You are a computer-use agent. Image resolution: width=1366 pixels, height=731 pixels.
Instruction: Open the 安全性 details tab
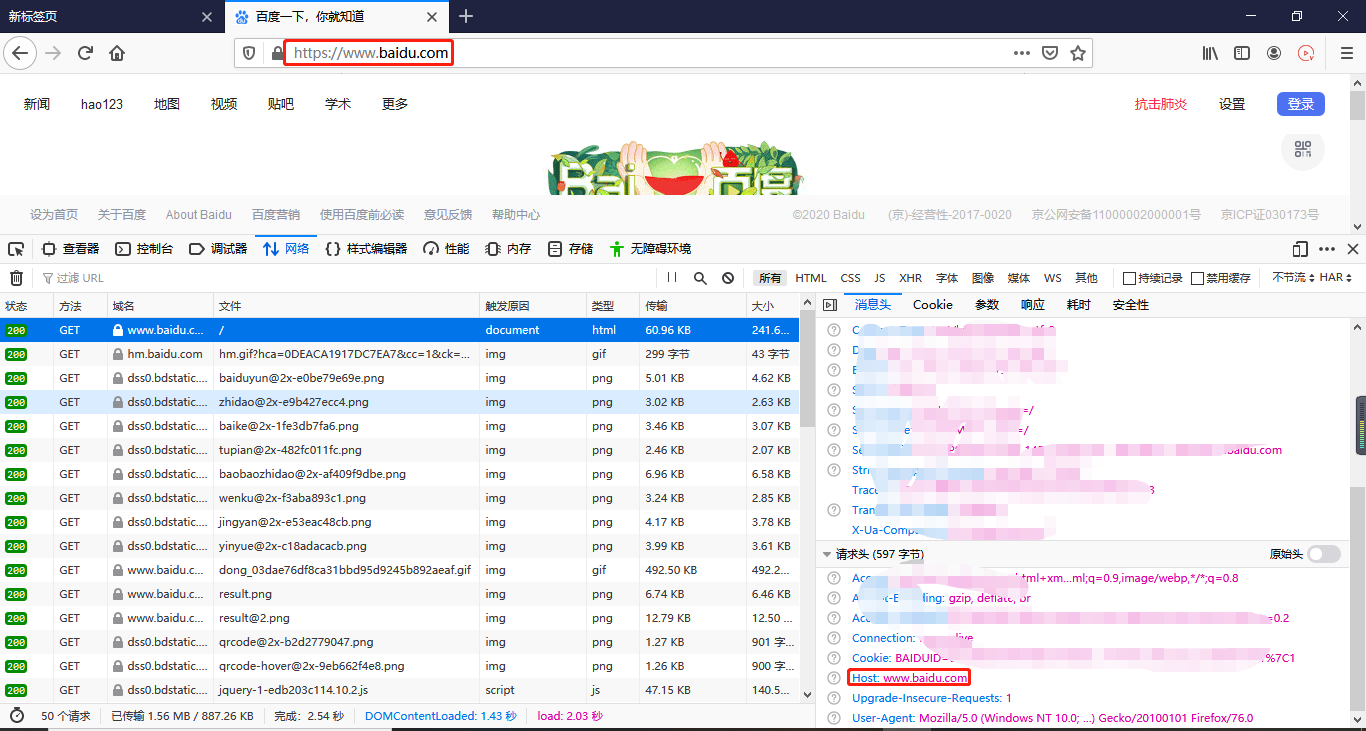pyautogui.click(x=1131, y=305)
